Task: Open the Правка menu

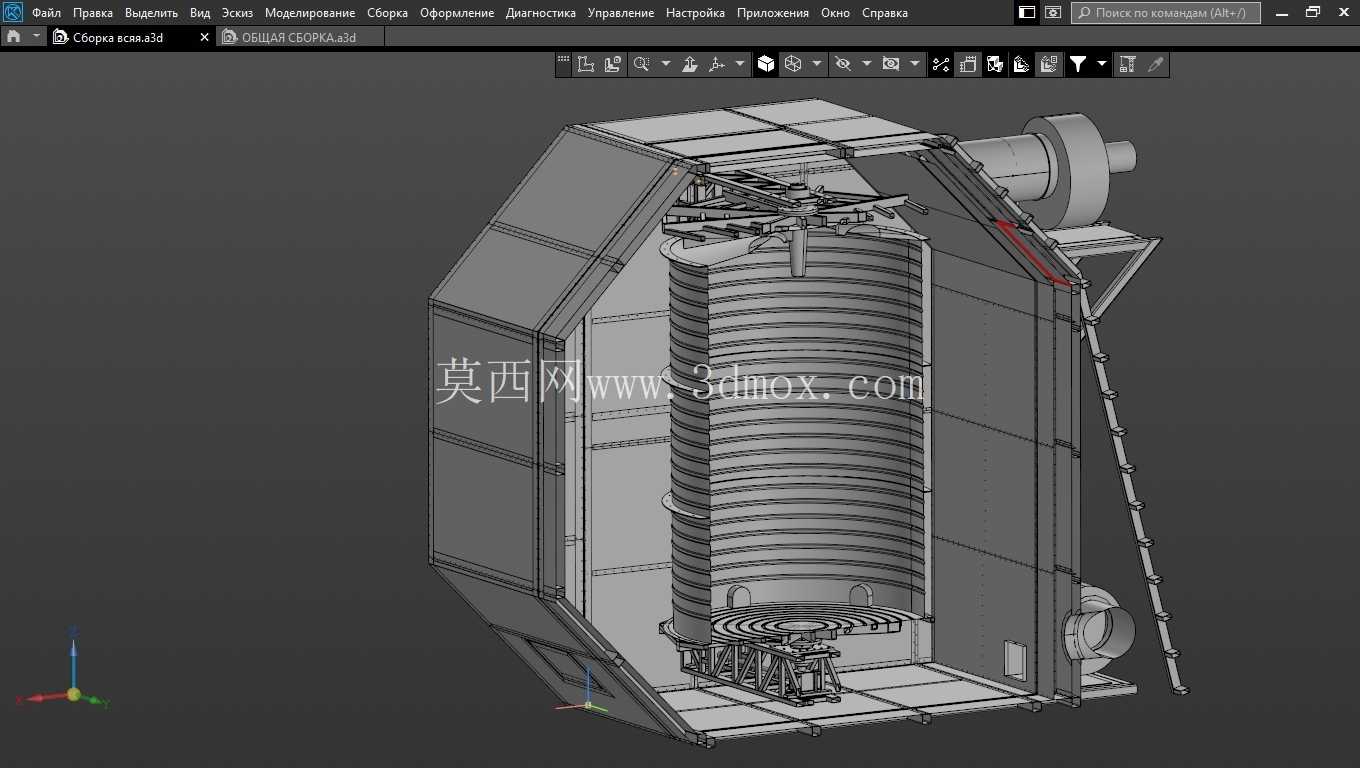Action: point(93,13)
